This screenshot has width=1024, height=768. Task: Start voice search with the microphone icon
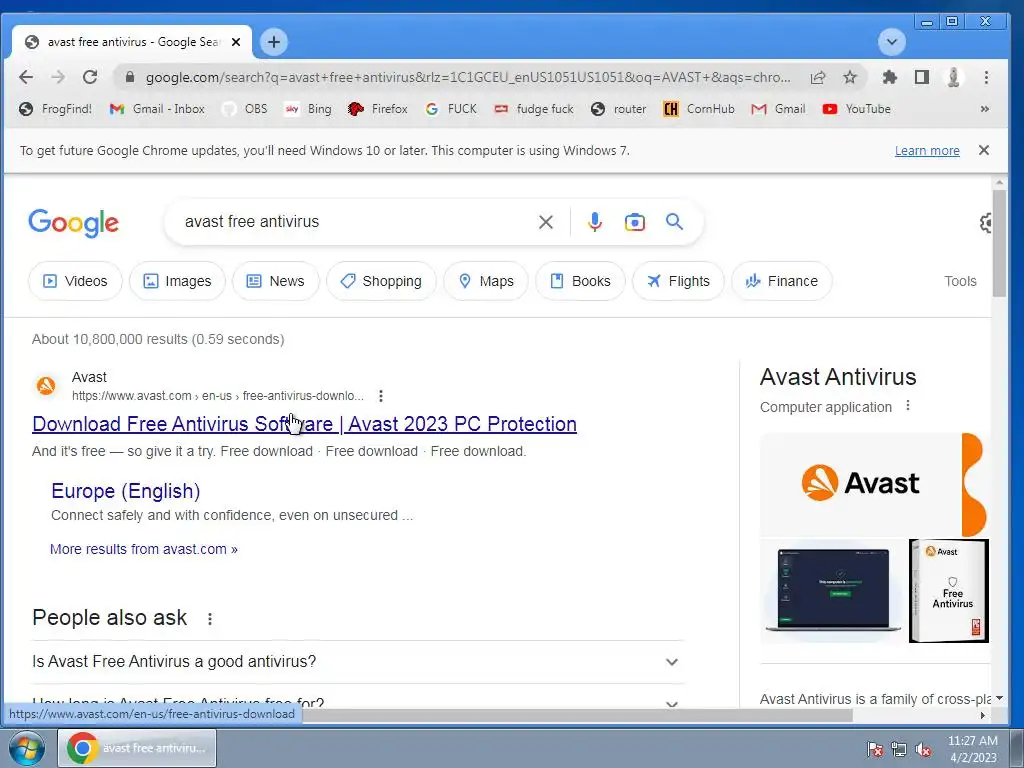pyautogui.click(x=594, y=222)
